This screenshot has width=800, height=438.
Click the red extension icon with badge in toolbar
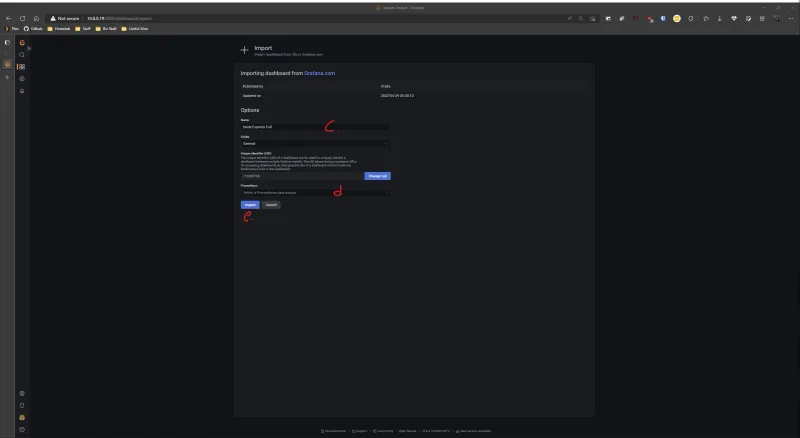pos(650,19)
